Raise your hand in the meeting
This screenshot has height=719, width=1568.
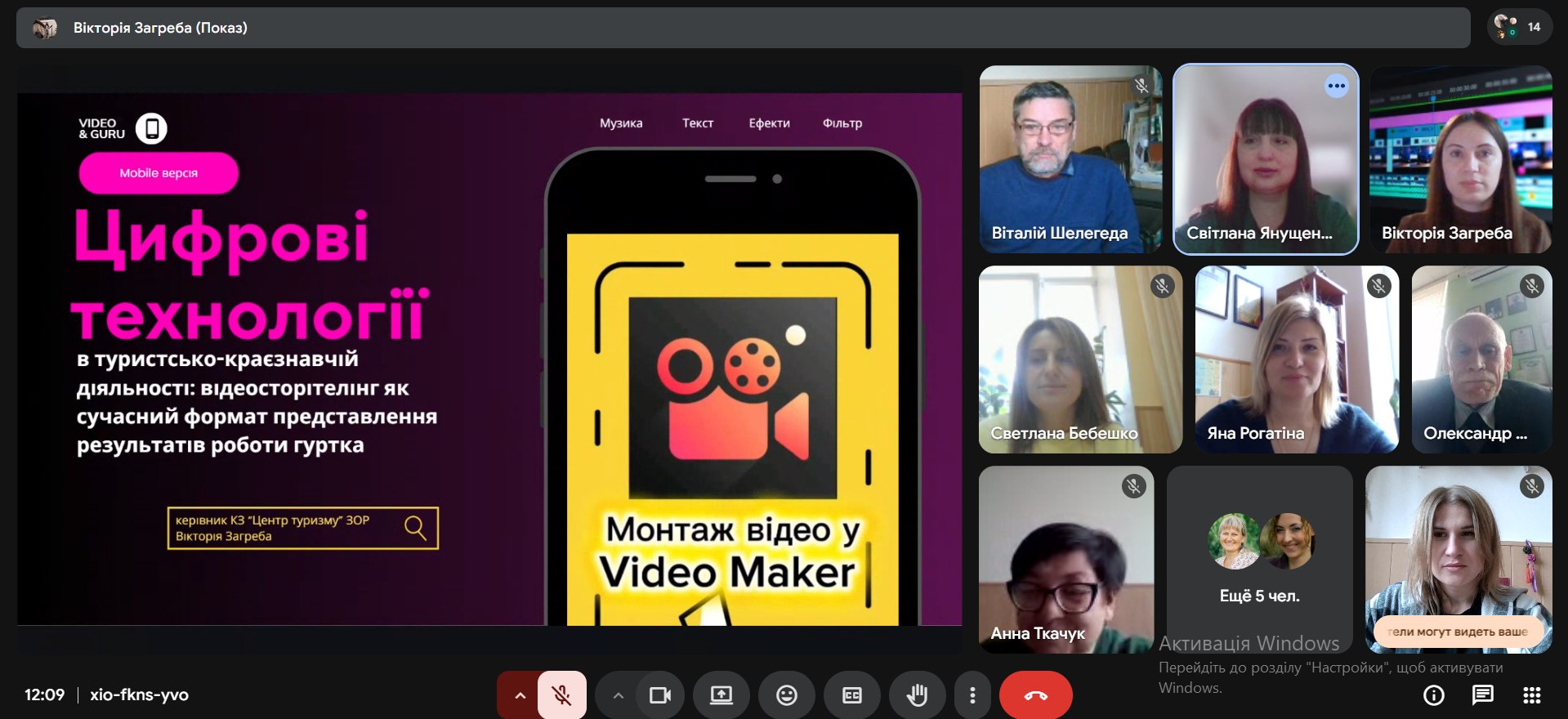point(917,695)
